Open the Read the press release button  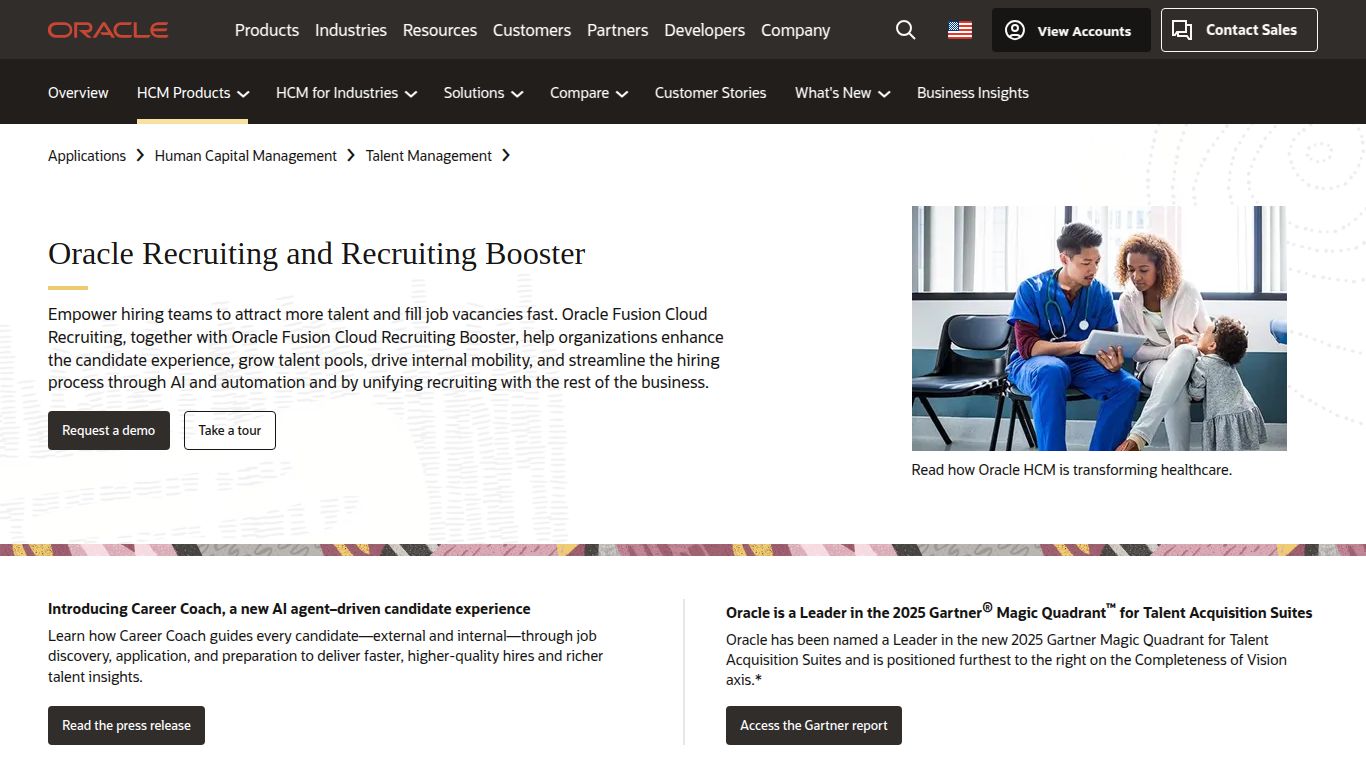coord(126,725)
